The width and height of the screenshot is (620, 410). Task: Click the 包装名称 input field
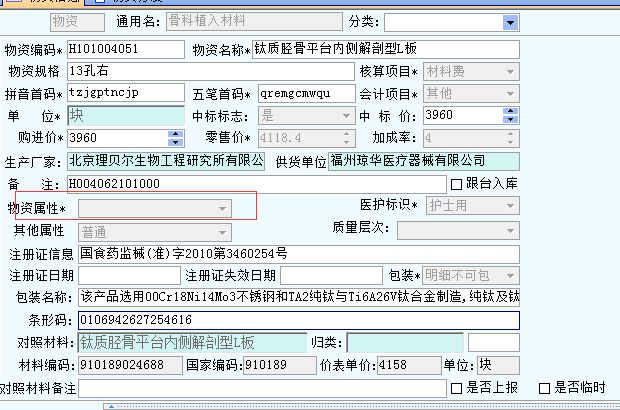(x=299, y=297)
